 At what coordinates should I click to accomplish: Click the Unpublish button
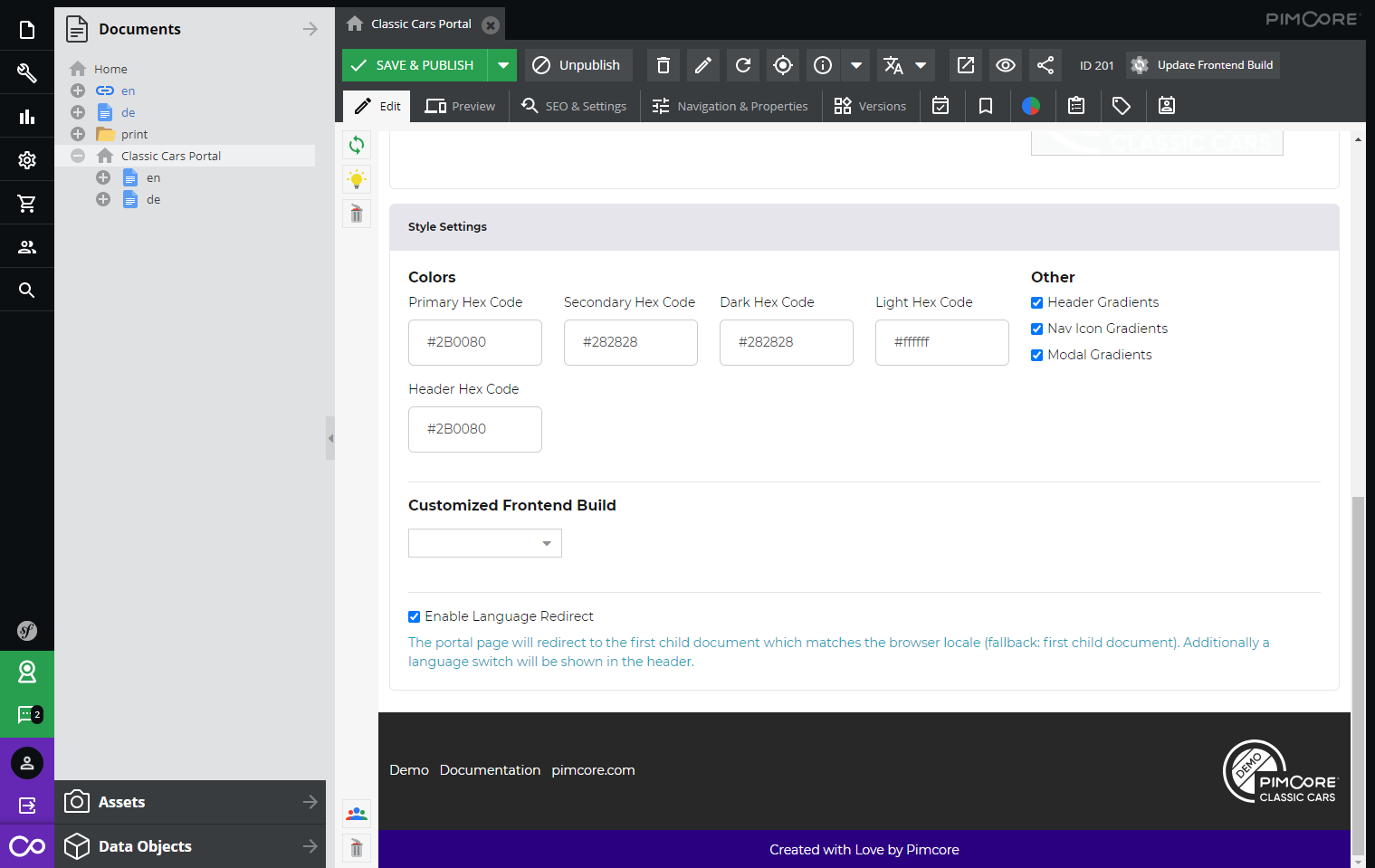pyautogui.click(x=578, y=65)
